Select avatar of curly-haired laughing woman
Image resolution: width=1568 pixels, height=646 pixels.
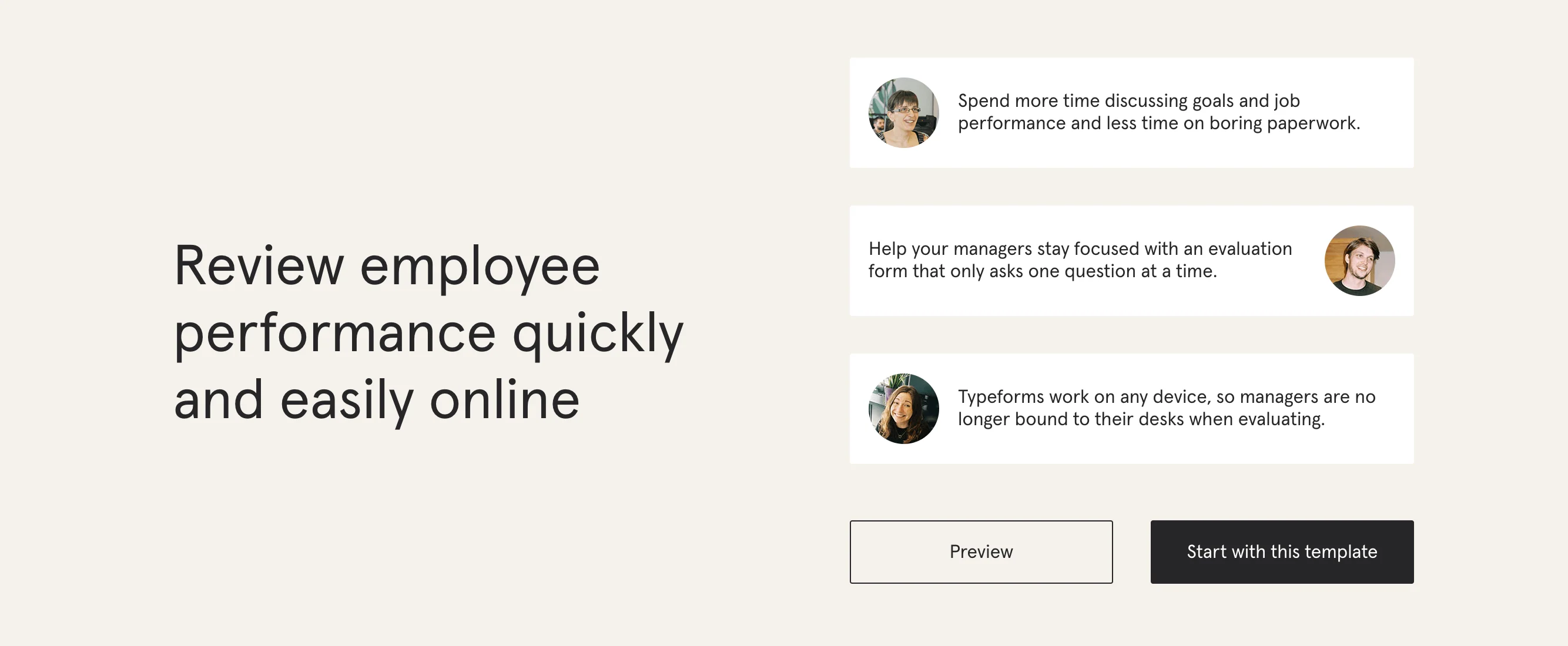[903, 408]
